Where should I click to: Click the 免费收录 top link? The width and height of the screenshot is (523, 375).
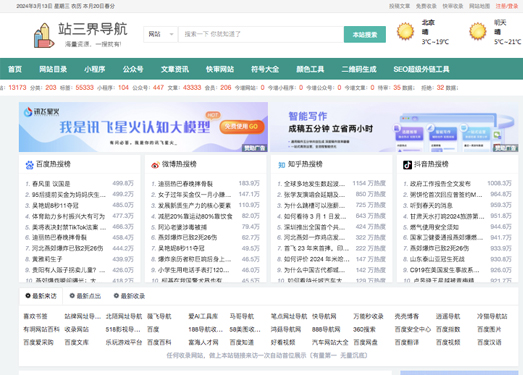[x=426, y=6]
